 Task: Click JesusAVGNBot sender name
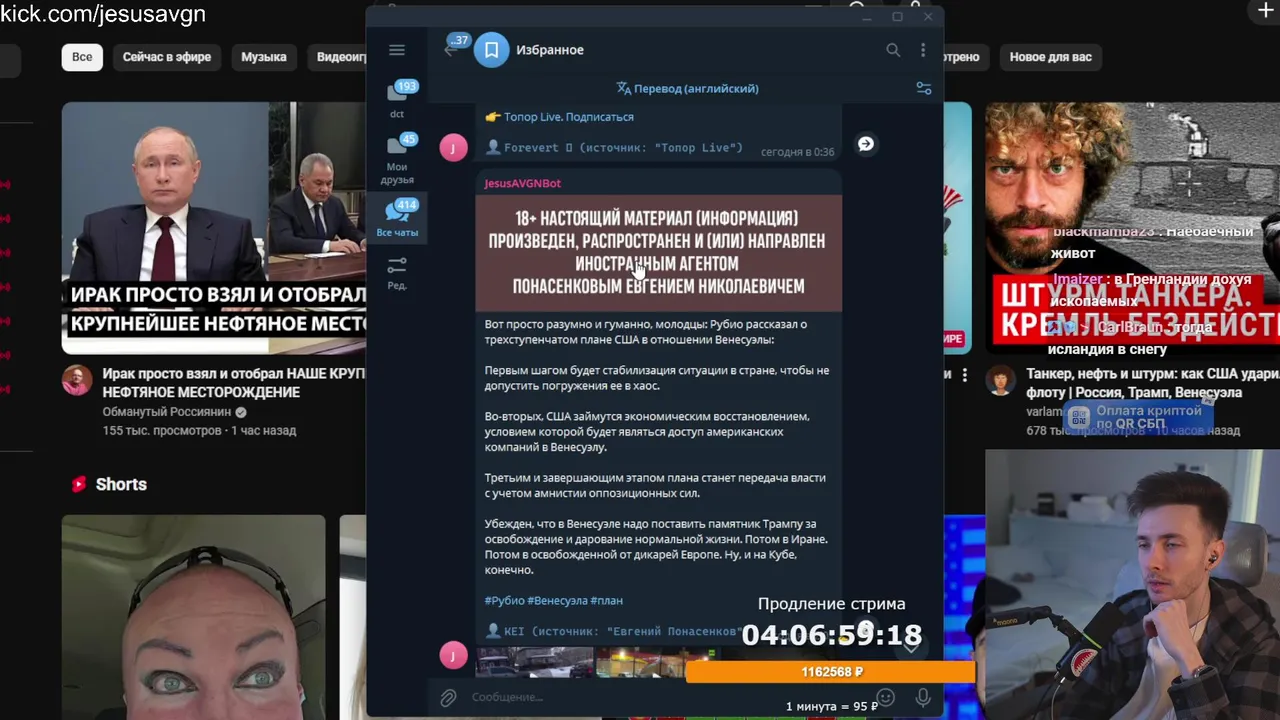523,183
